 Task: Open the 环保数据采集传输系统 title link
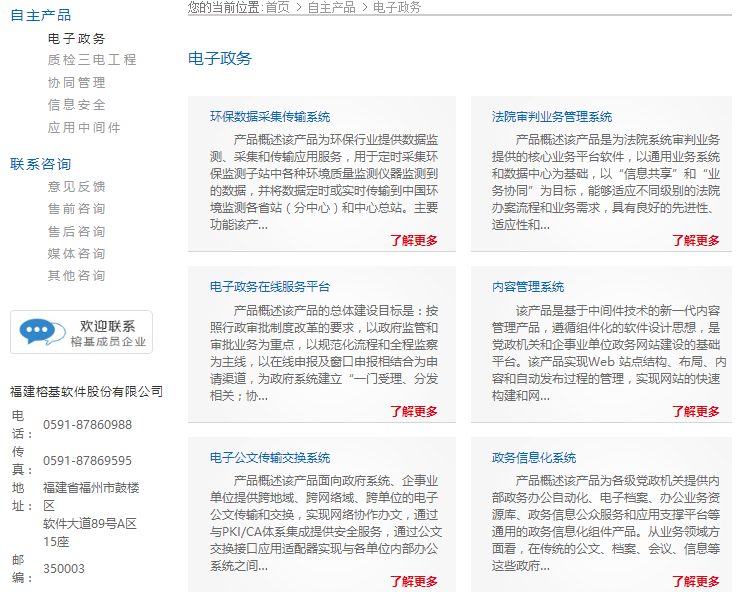[269, 117]
